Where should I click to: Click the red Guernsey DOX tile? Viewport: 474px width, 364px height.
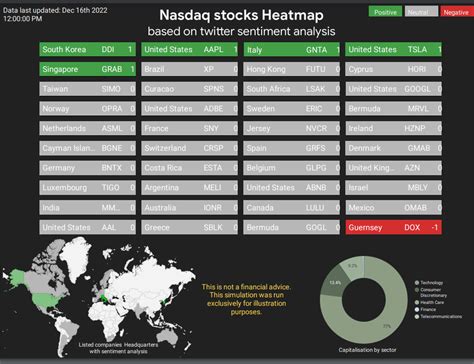pyautogui.click(x=394, y=227)
